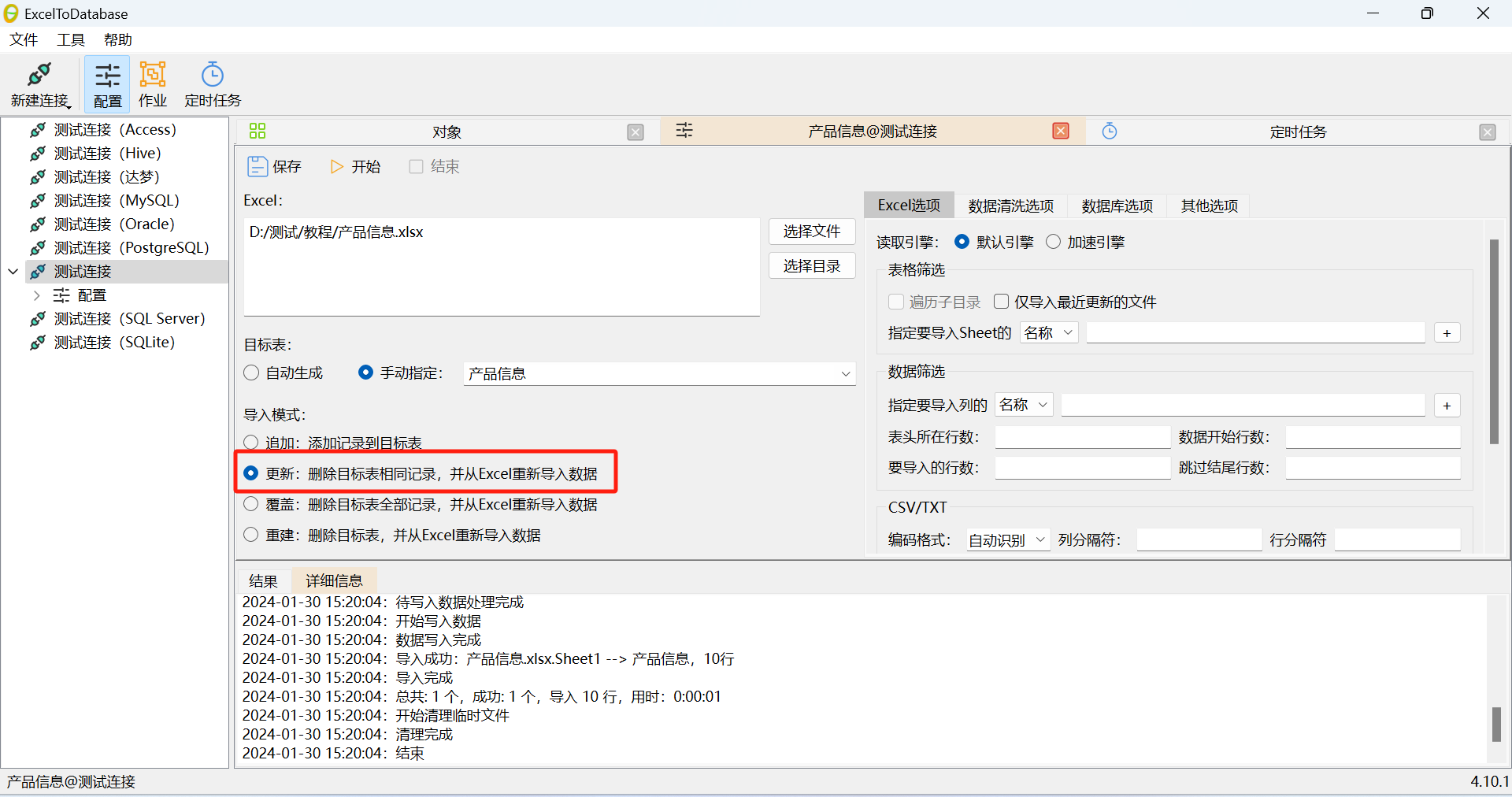Select 加速引擎 radio button
Screen dimensions: 1512x797
pos(1053,242)
